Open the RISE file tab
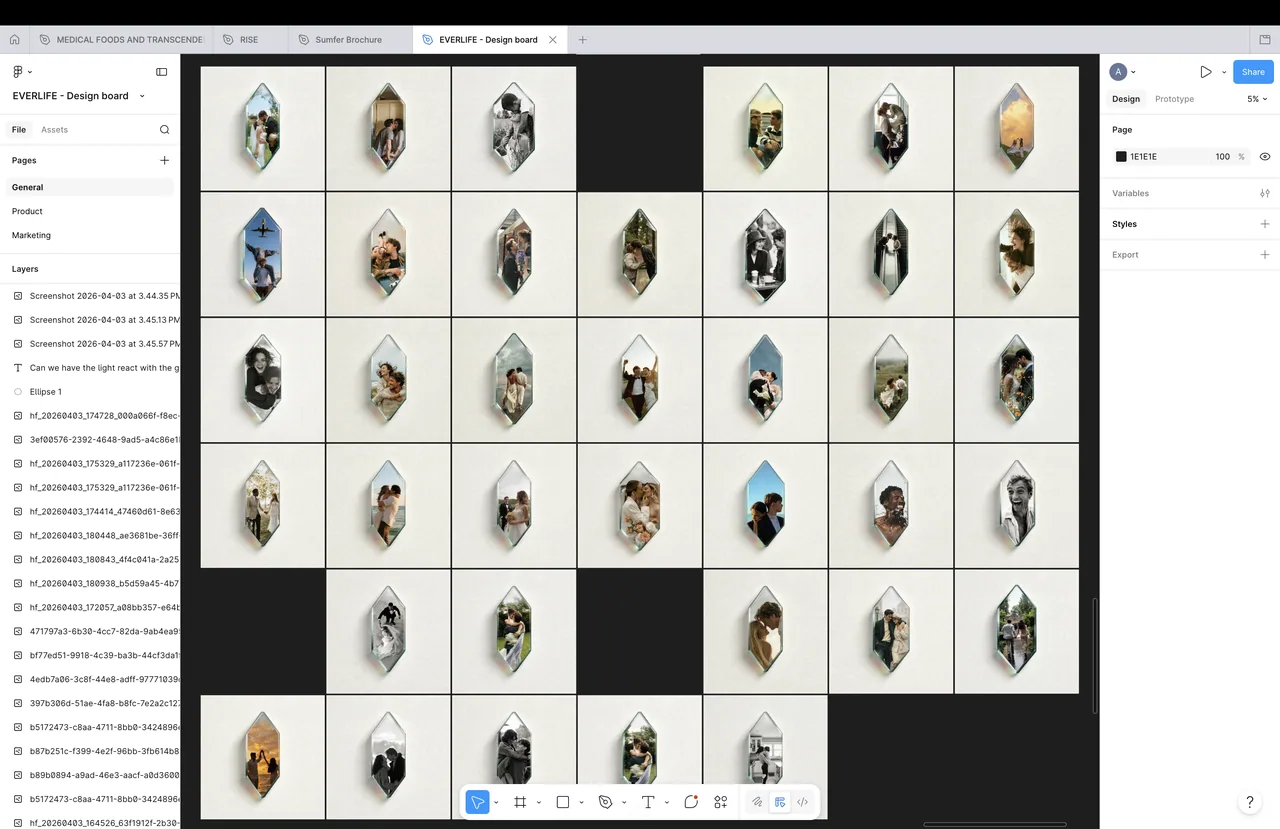 pos(248,40)
